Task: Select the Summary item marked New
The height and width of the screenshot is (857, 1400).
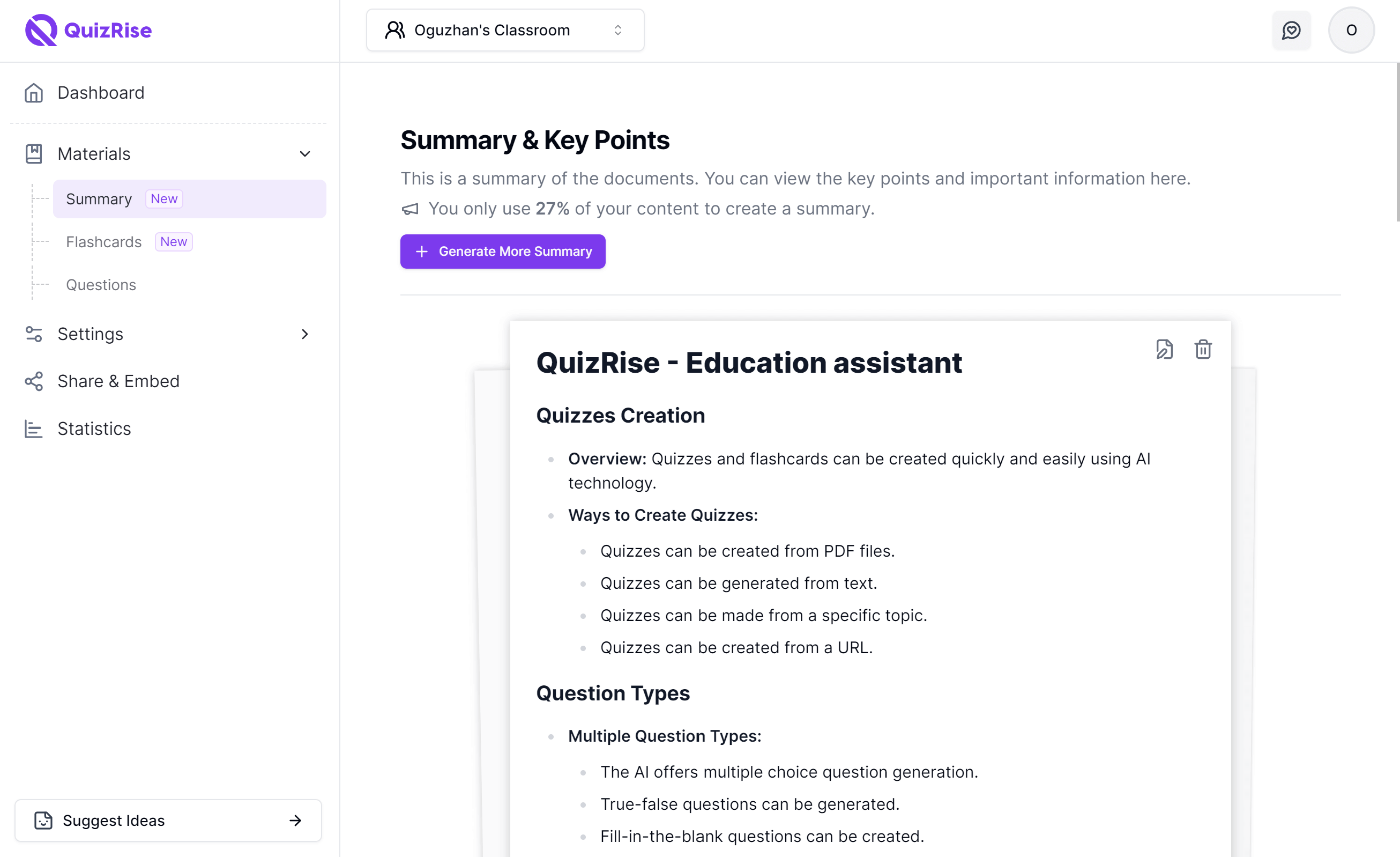Action: click(x=99, y=198)
